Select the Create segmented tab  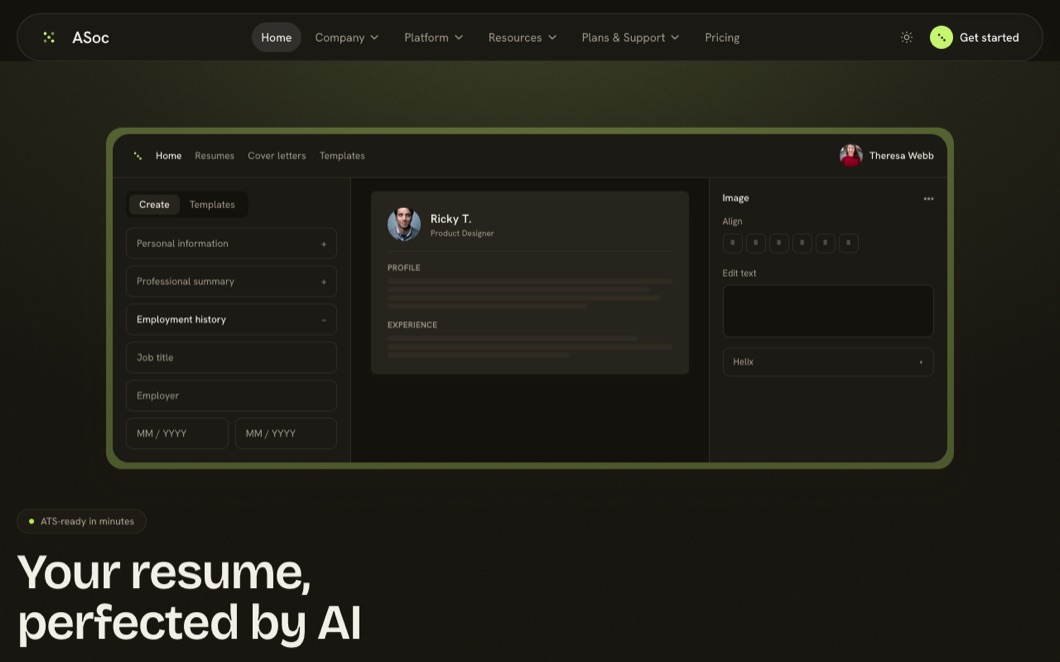tap(154, 204)
